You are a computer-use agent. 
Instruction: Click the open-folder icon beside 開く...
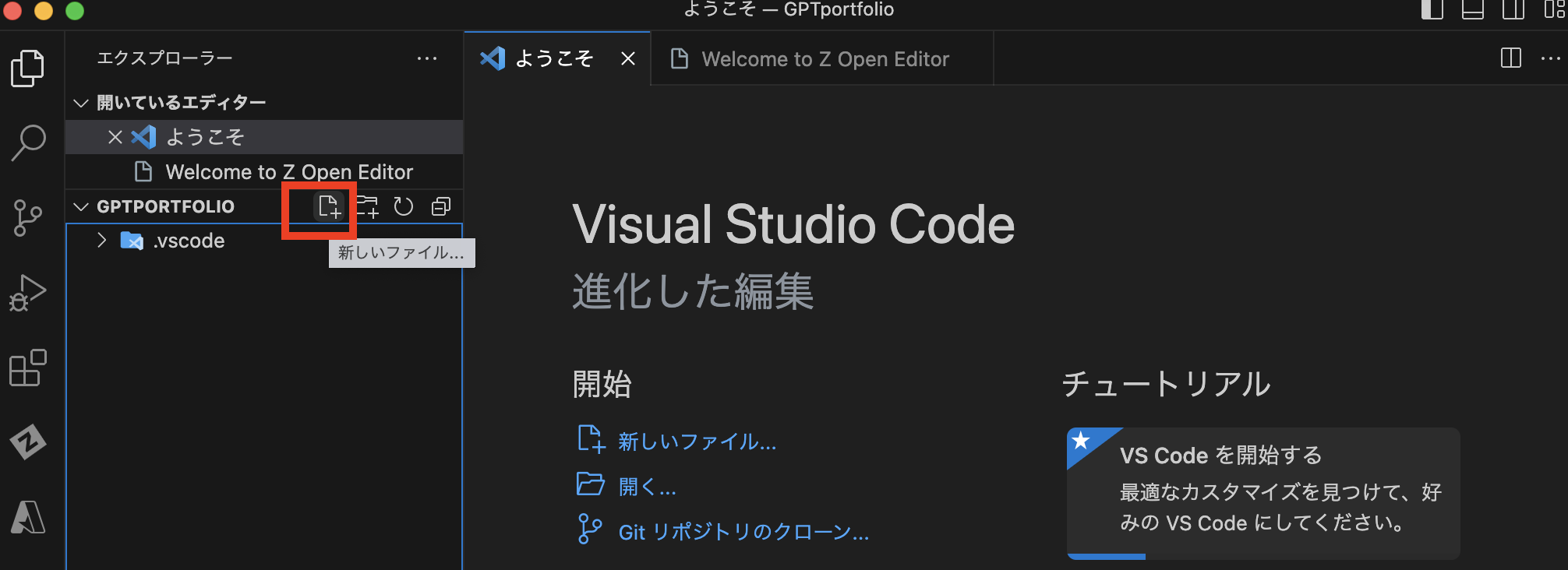pyautogui.click(x=591, y=484)
